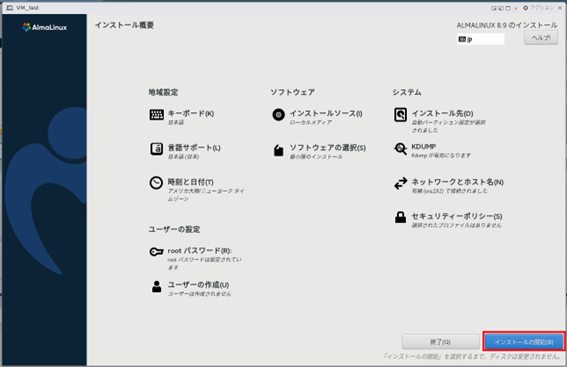Open Installation Destination disk icon
The image size is (567, 367).
coord(400,115)
